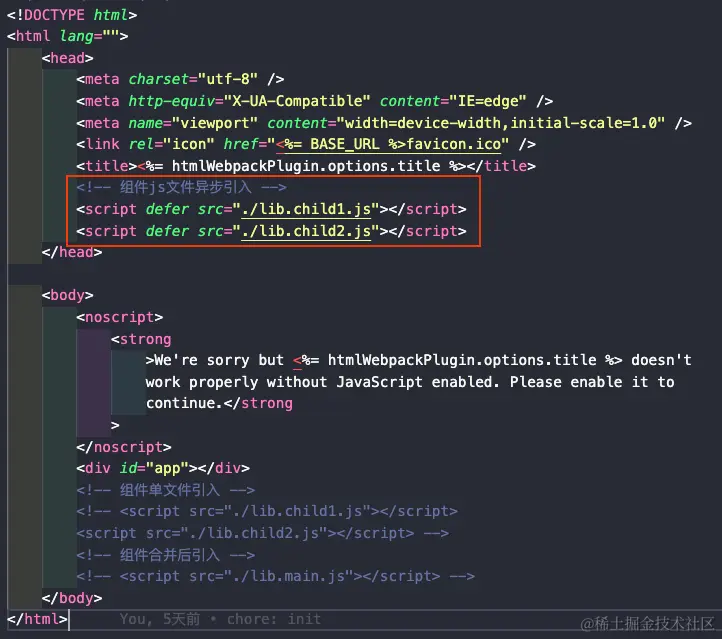The width and height of the screenshot is (722, 639).
Task: Click the continue. closing strong line
Action: pos(219,403)
